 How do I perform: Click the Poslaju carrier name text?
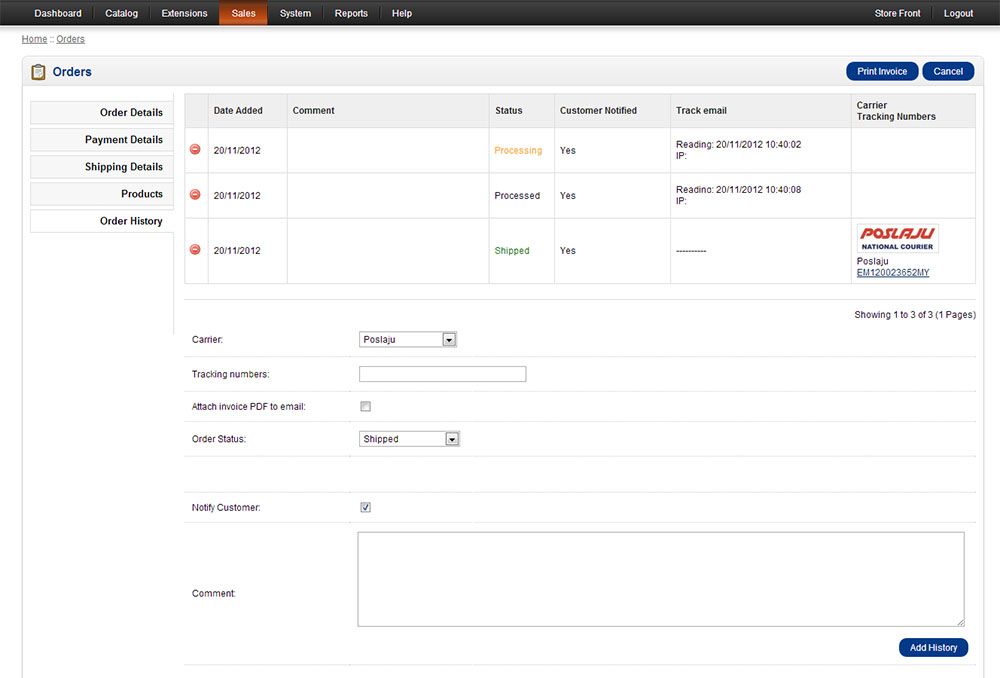tap(872, 261)
